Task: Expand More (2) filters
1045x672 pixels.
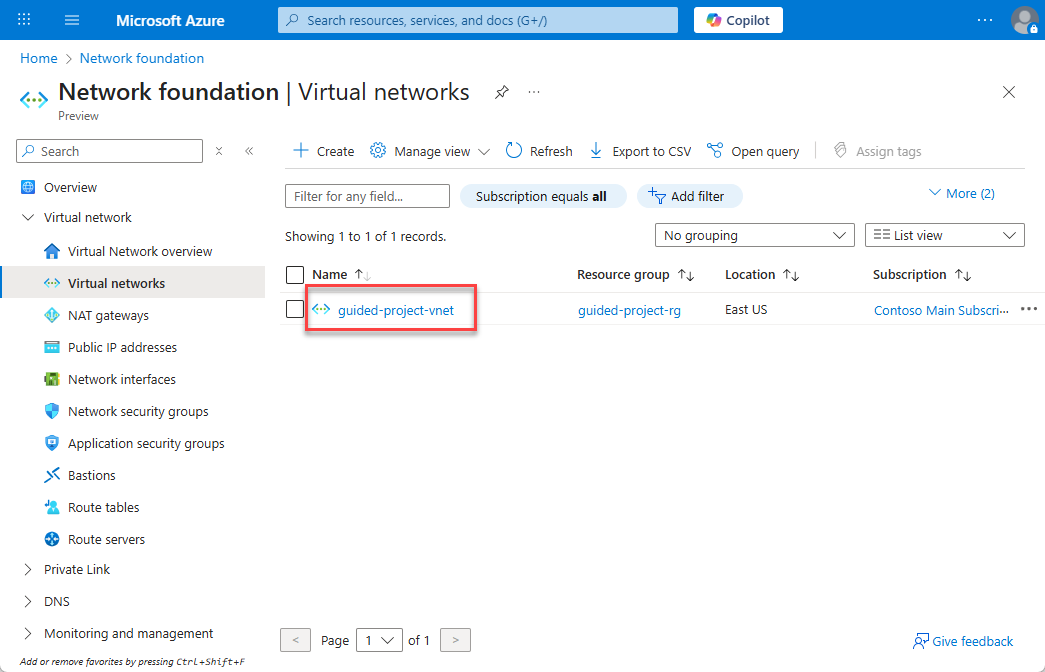Action: click(x=961, y=193)
